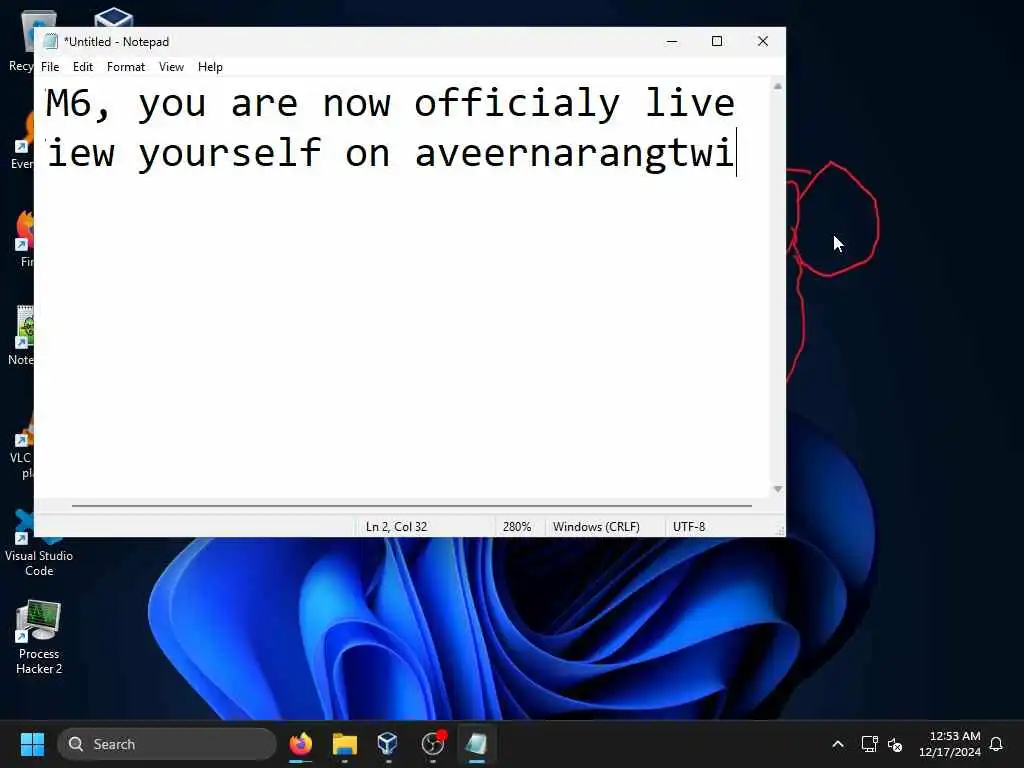Click the UTF-8 encoding status entry

click(689, 526)
